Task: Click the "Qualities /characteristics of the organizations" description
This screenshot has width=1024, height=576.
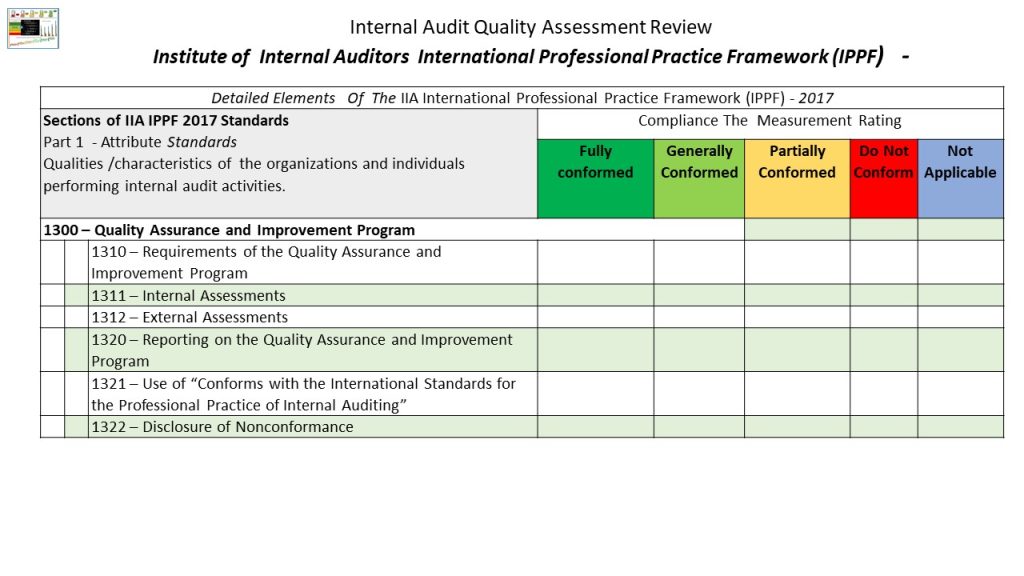Action: point(254,174)
